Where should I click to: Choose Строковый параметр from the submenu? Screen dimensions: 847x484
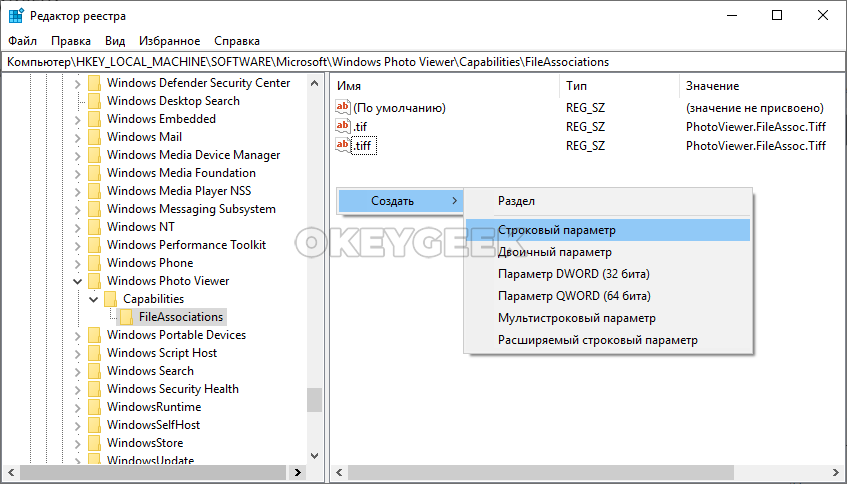coord(557,230)
